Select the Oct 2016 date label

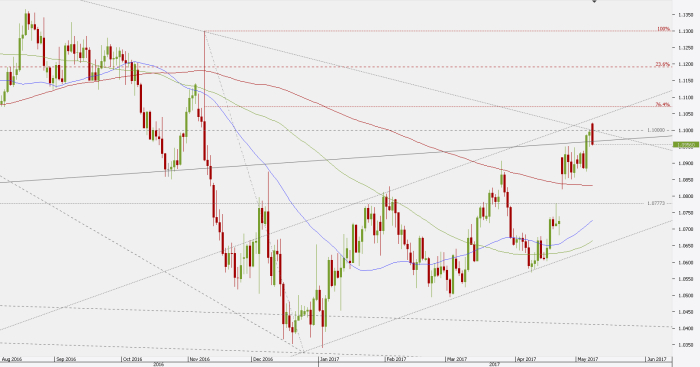tap(132, 359)
